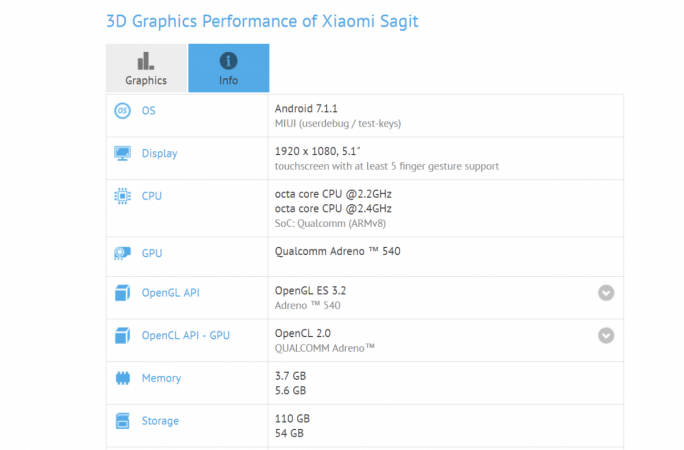Expand the OpenGL ES 3.2 details

pos(606,293)
